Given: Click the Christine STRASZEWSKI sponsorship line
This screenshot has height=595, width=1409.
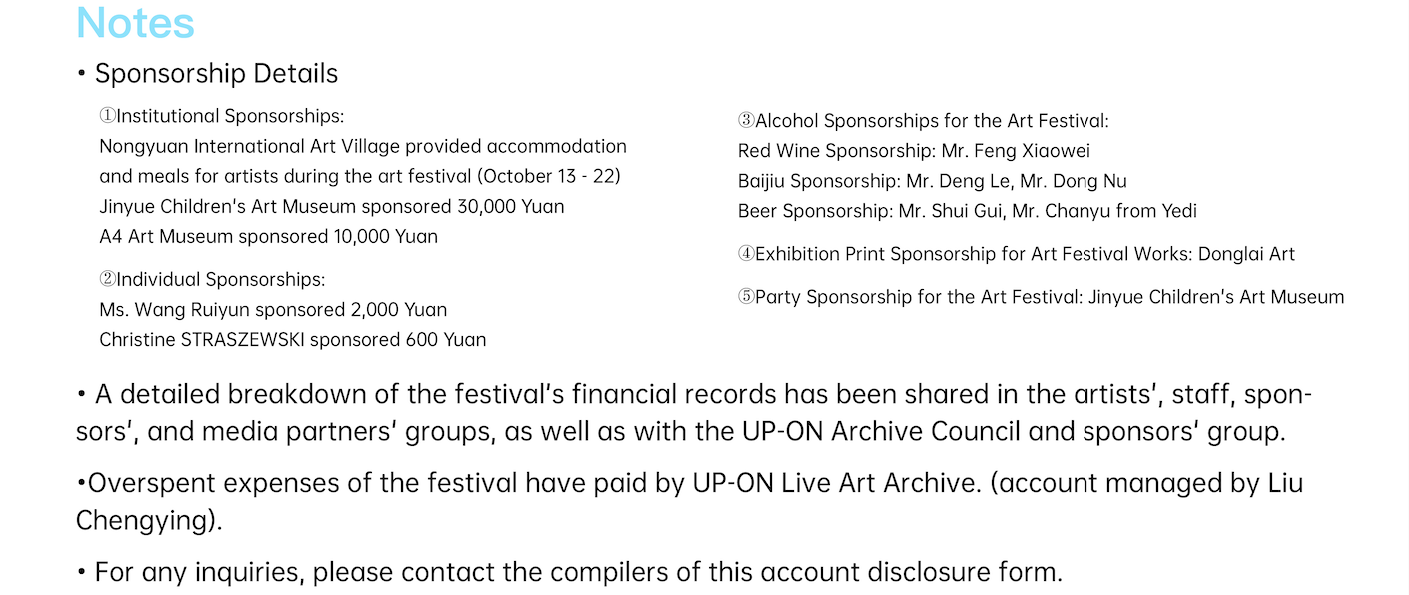Looking at the screenshot, I should pos(292,340).
